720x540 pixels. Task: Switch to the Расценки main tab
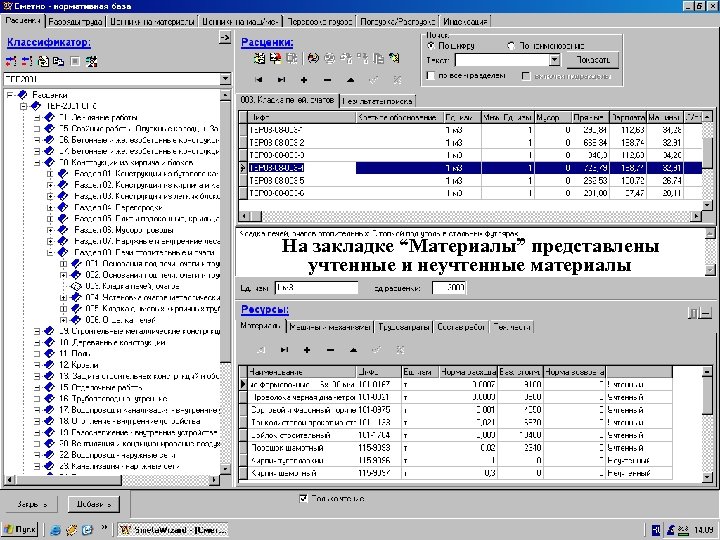point(22,21)
